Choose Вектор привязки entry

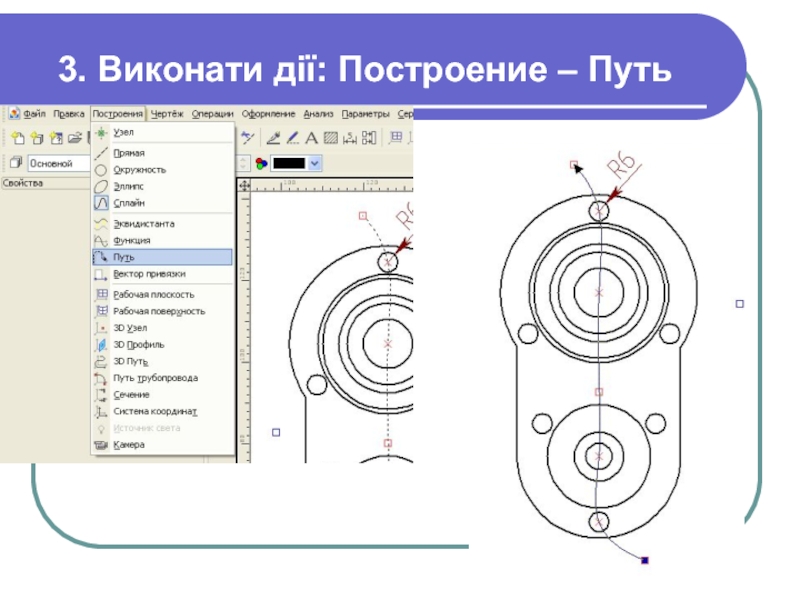[163, 274]
